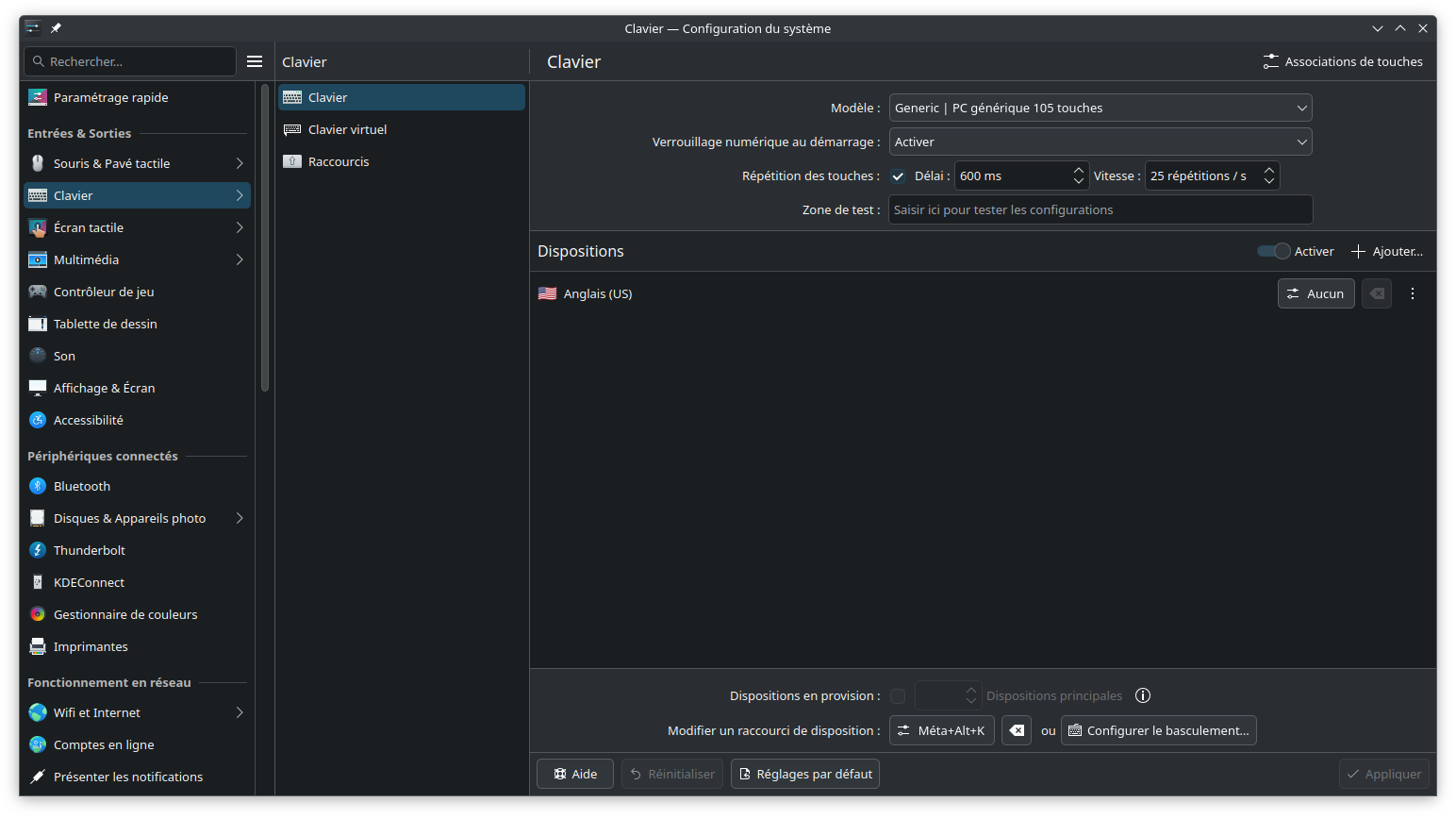Click the Tablette de dessin icon
The width and height of the screenshot is (1456, 819).
tap(38, 324)
